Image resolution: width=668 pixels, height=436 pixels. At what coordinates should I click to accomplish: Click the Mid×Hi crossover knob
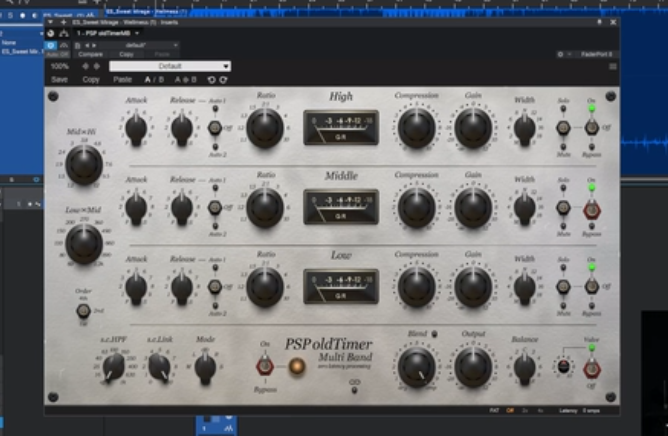[x=84, y=165]
